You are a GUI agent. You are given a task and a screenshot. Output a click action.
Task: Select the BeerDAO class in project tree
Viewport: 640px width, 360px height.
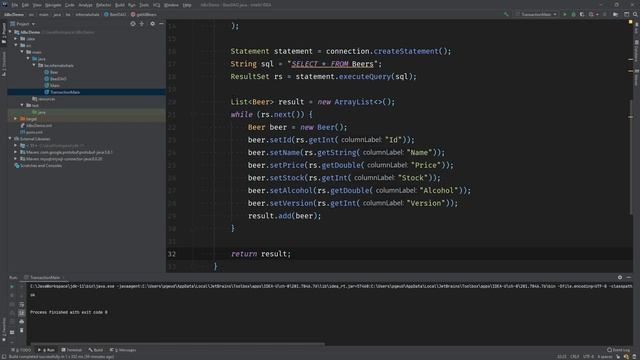point(55,79)
